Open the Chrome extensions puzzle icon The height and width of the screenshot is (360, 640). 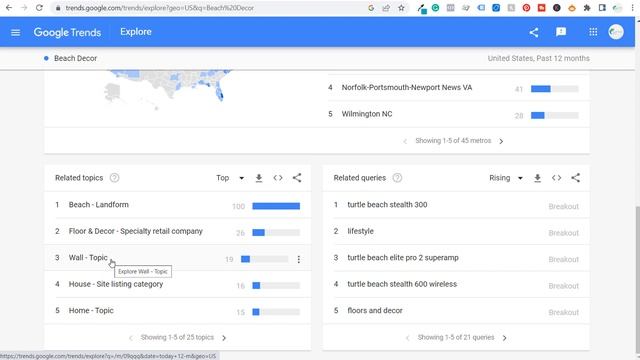[x=587, y=8]
